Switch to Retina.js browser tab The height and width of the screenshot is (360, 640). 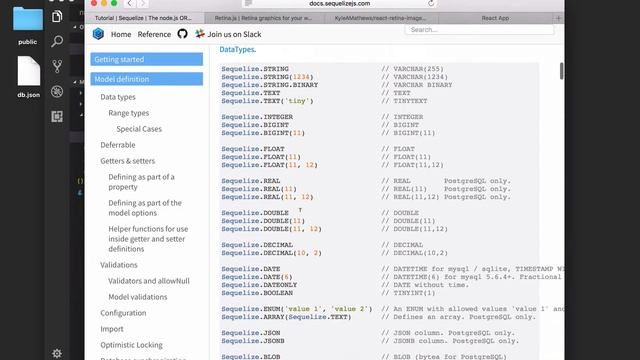pyautogui.click(x=264, y=18)
